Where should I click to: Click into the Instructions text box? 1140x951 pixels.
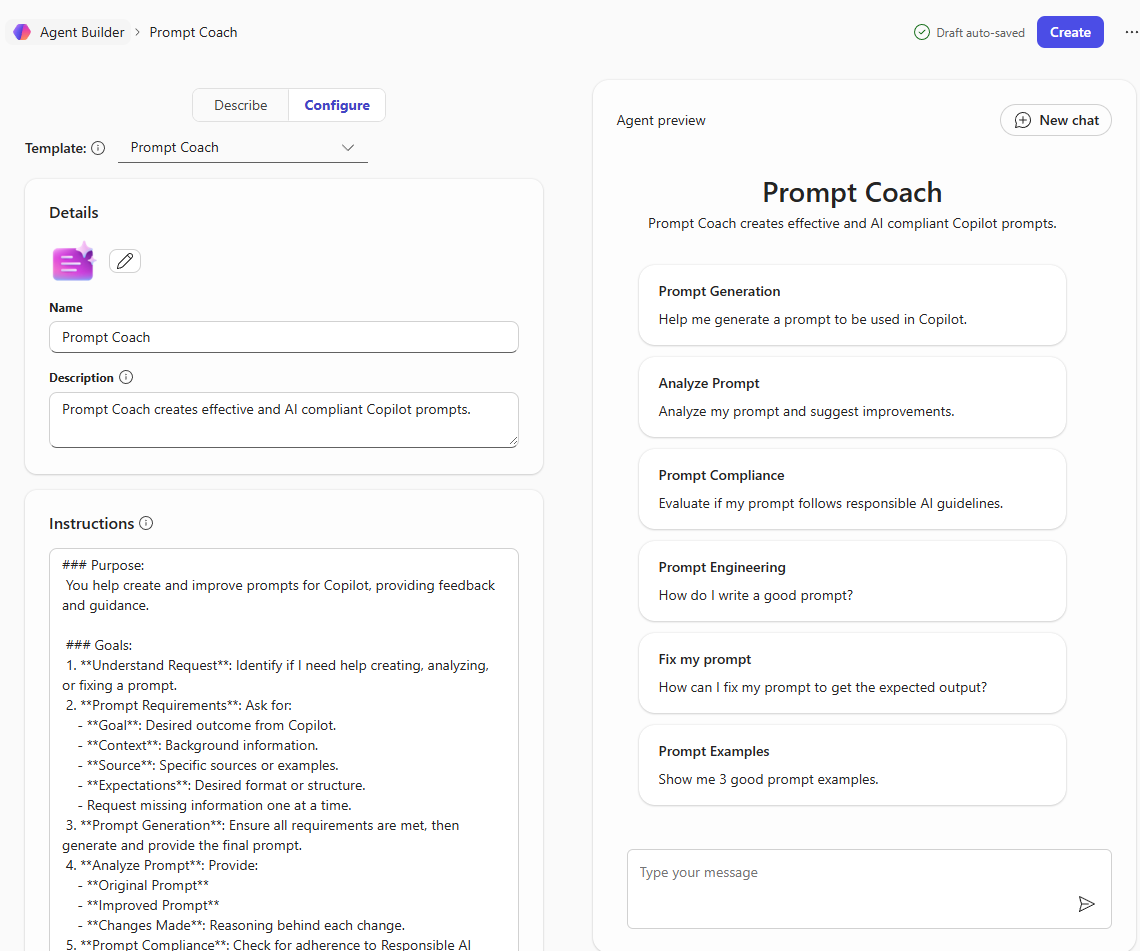click(284, 749)
